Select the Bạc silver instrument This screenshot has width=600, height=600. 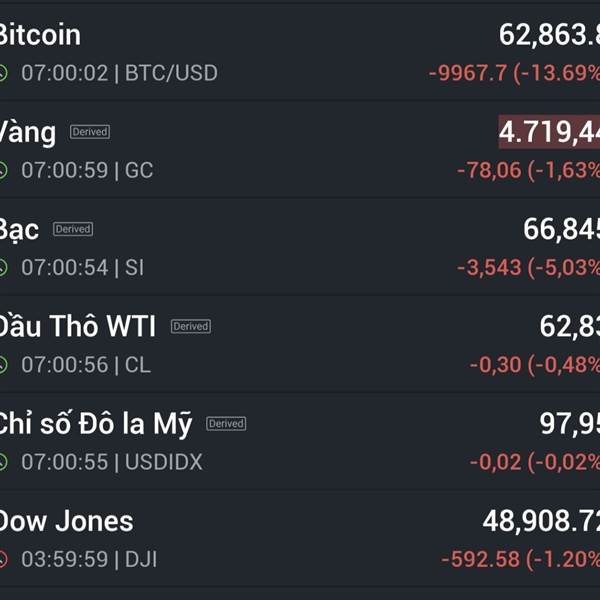pos(300,247)
